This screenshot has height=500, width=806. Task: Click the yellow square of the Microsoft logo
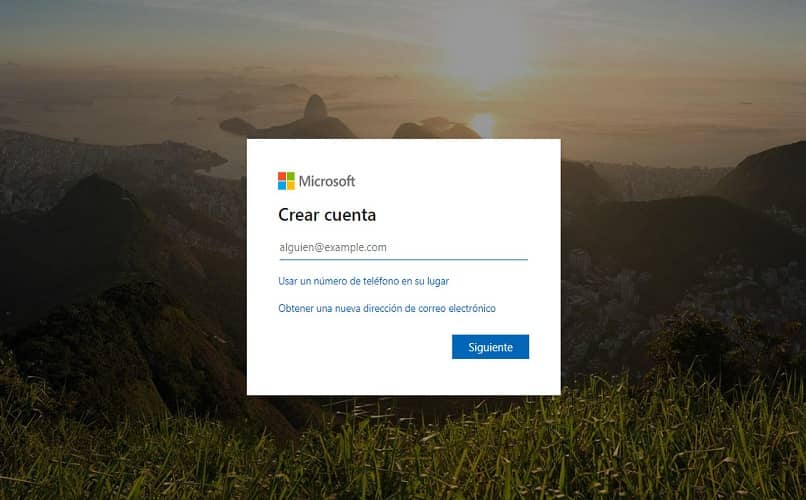pyautogui.click(x=291, y=186)
